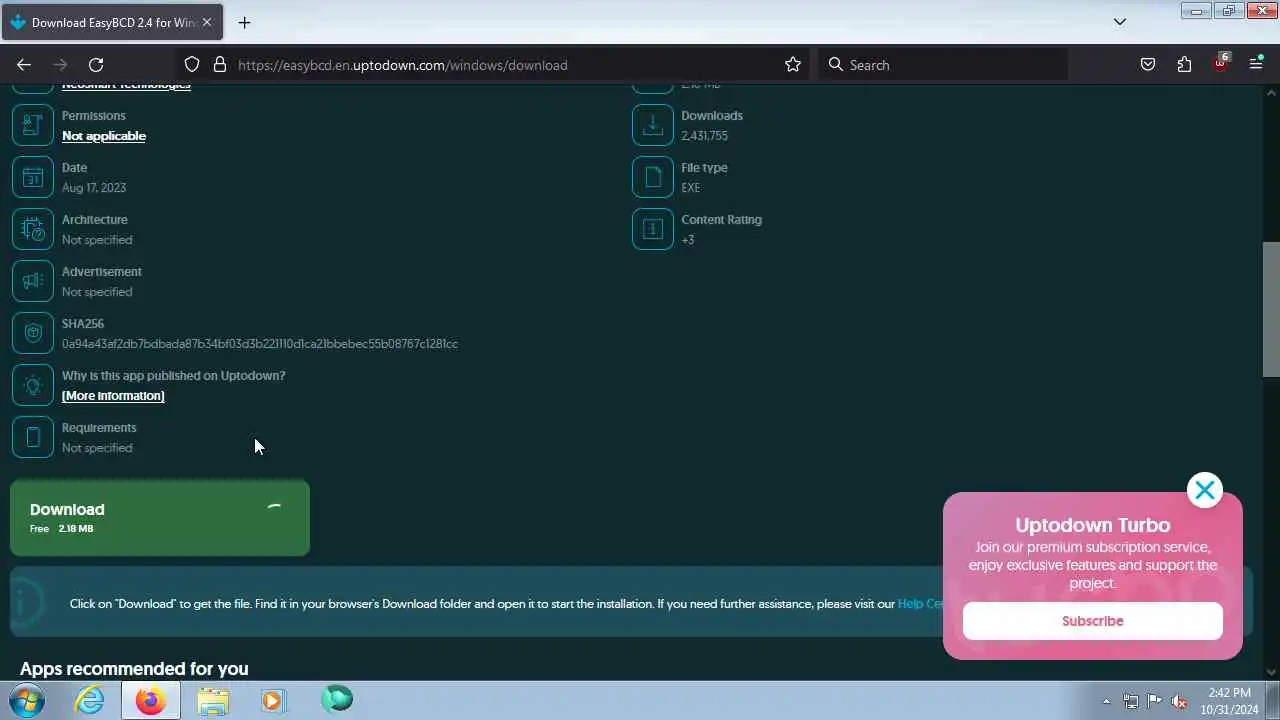The height and width of the screenshot is (720, 1280).
Task: Launch Internet Explorer from taskbar
Action: [x=90, y=700]
